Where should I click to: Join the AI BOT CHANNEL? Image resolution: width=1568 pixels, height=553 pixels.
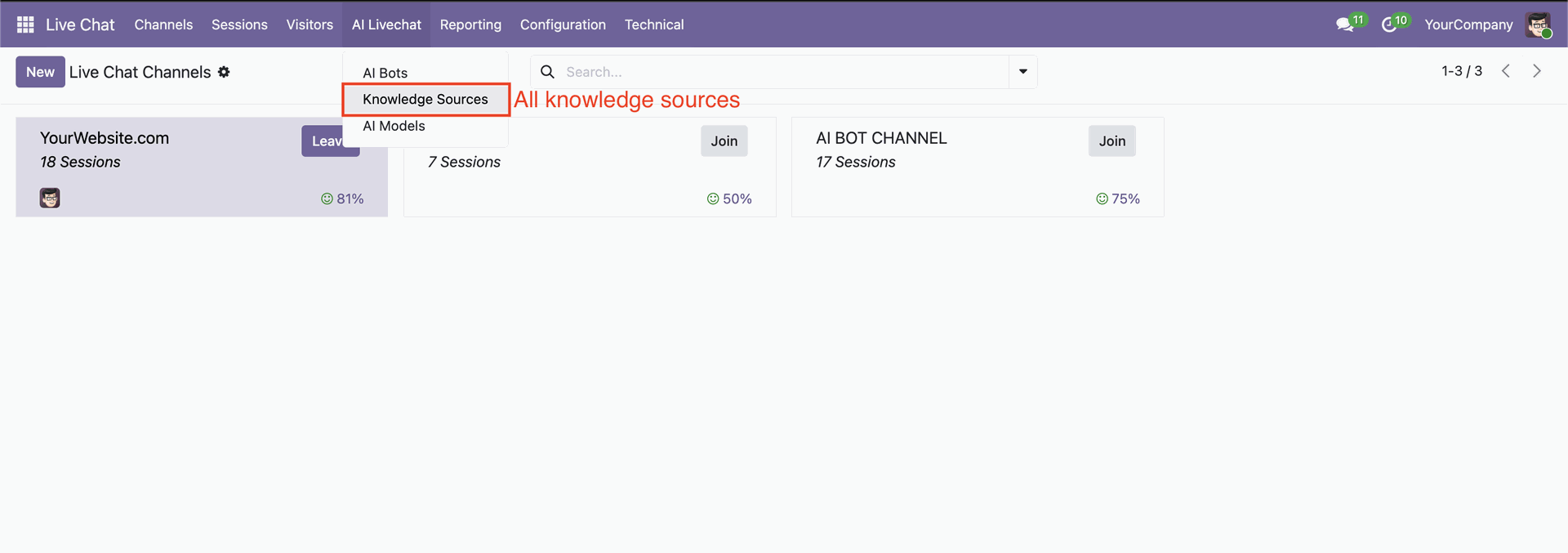(1111, 140)
